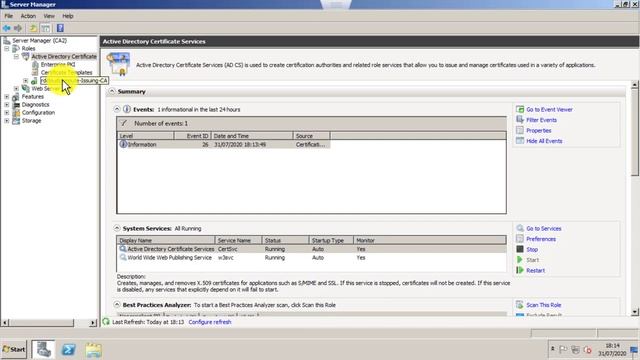
Task: Open the PowerShell taskbar icon
Action: click(x=68, y=350)
